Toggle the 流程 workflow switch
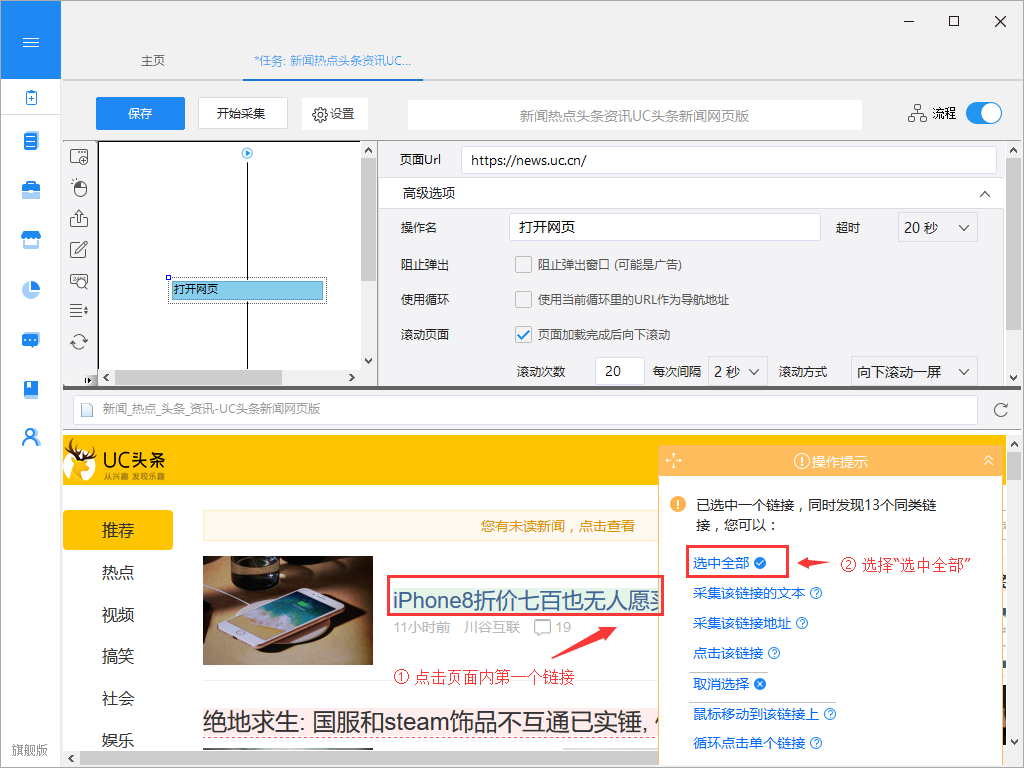The width and height of the screenshot is (1024, 768). [983, 113]
